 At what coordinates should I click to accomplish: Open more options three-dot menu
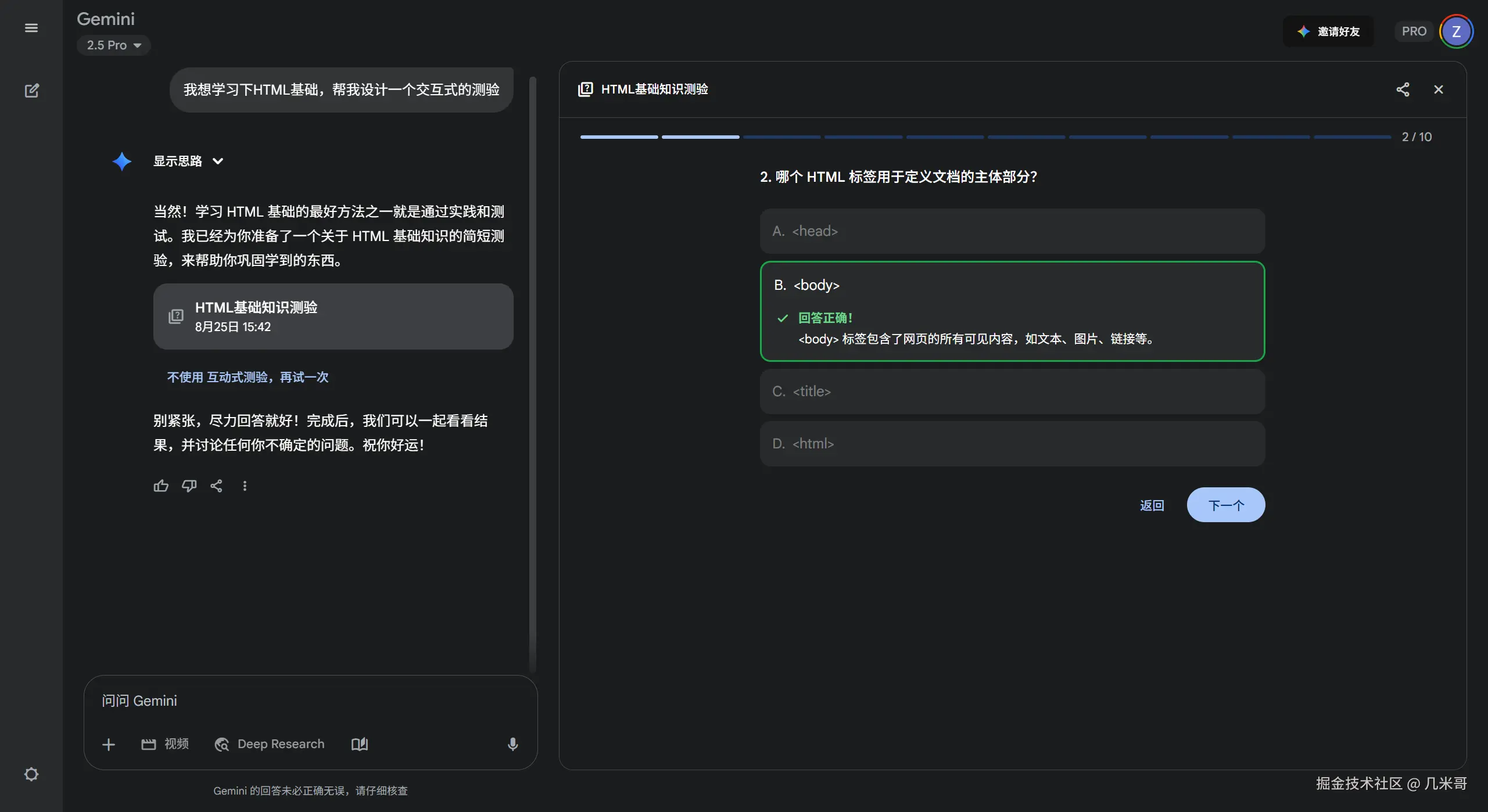pos(245,486)
